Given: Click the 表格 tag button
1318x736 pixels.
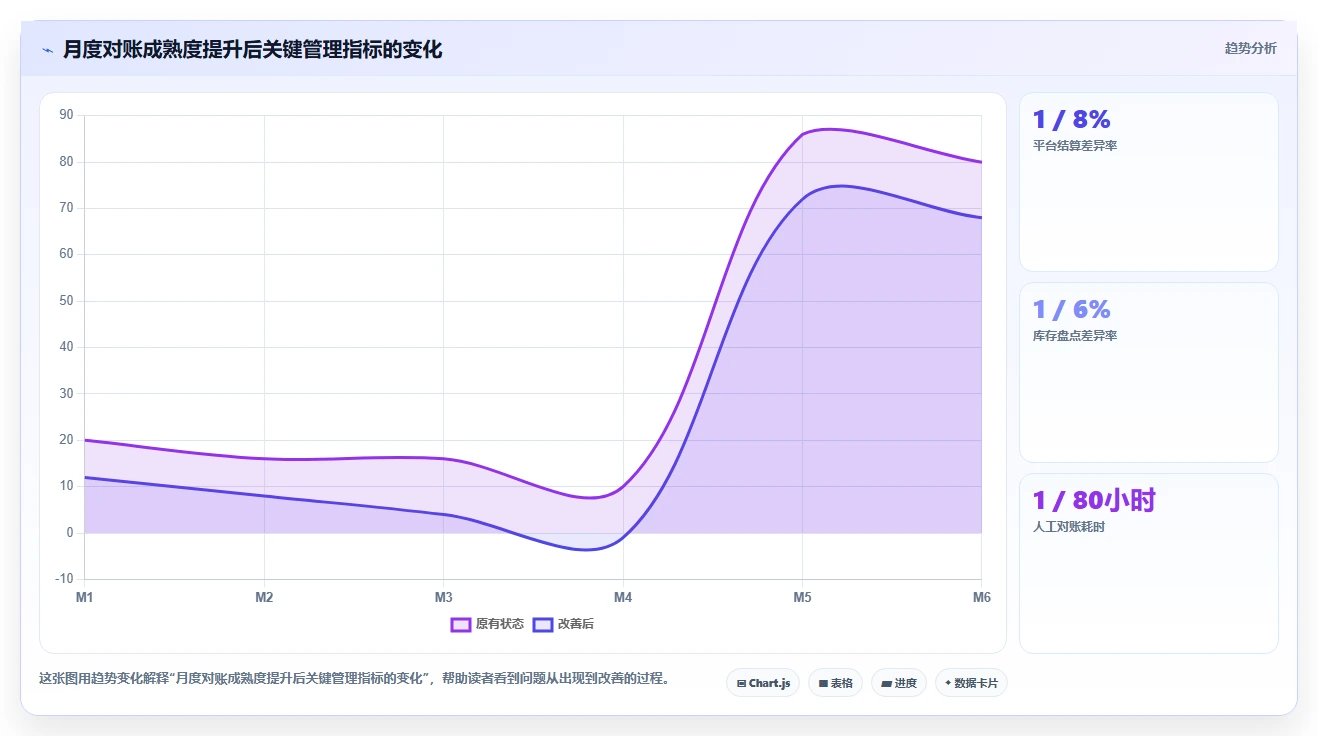Looking at the screenshot, I should [835, 683].
